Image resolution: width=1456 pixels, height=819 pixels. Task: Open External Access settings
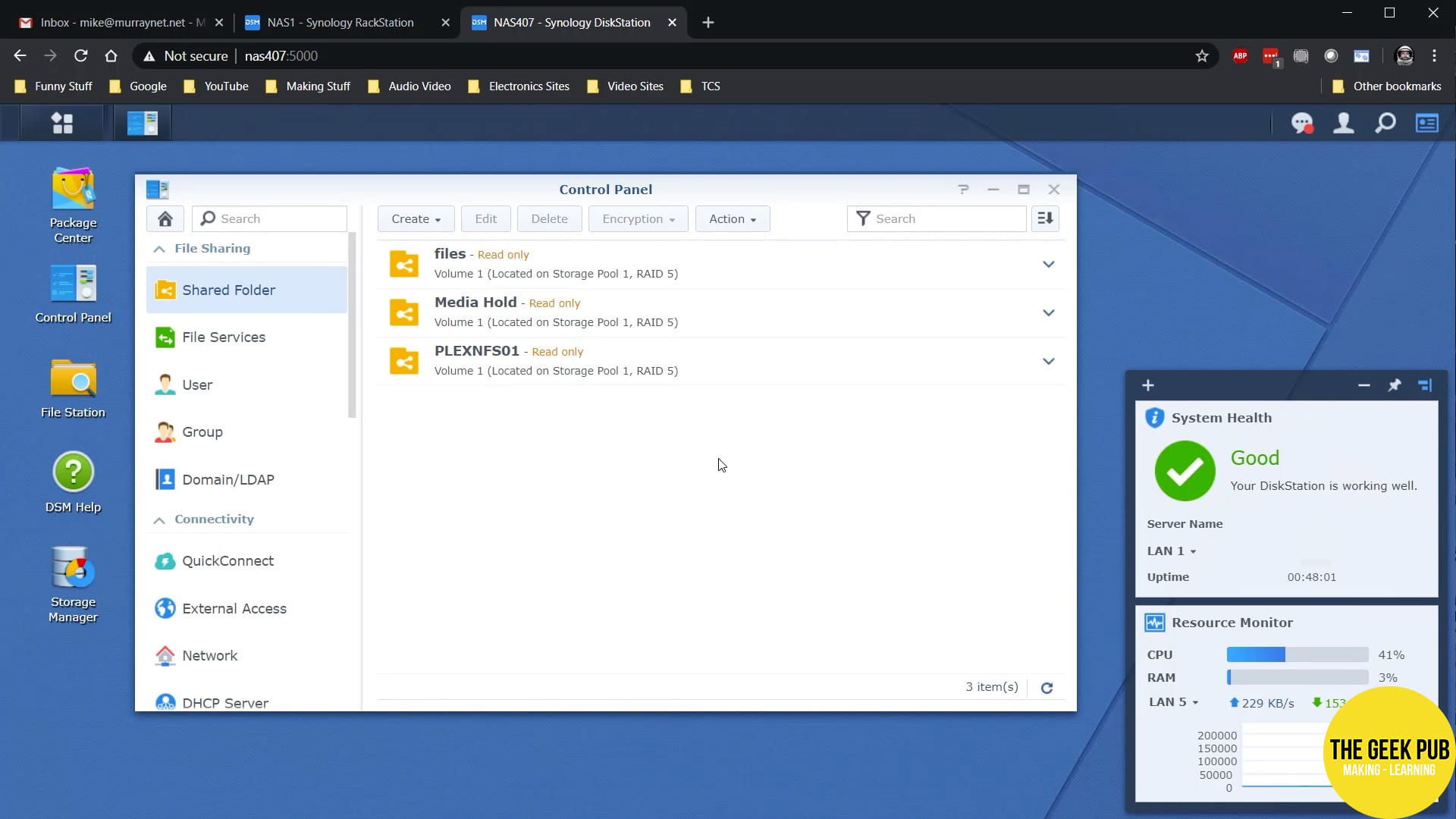pyautogui.click(x=246, y=609)
